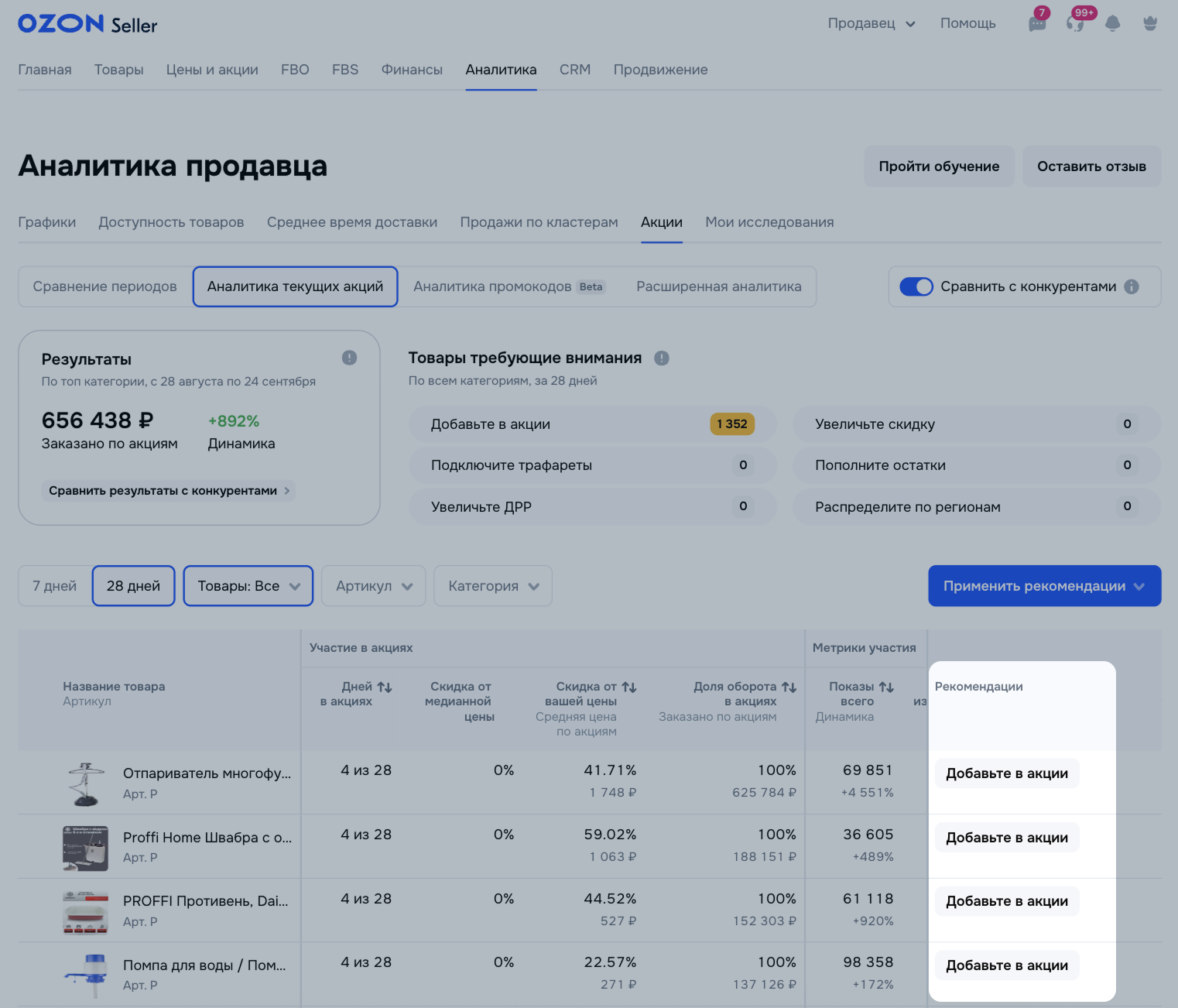
Task: Select the Сравнение периодов segment
Action: click(x=105, y=286)
